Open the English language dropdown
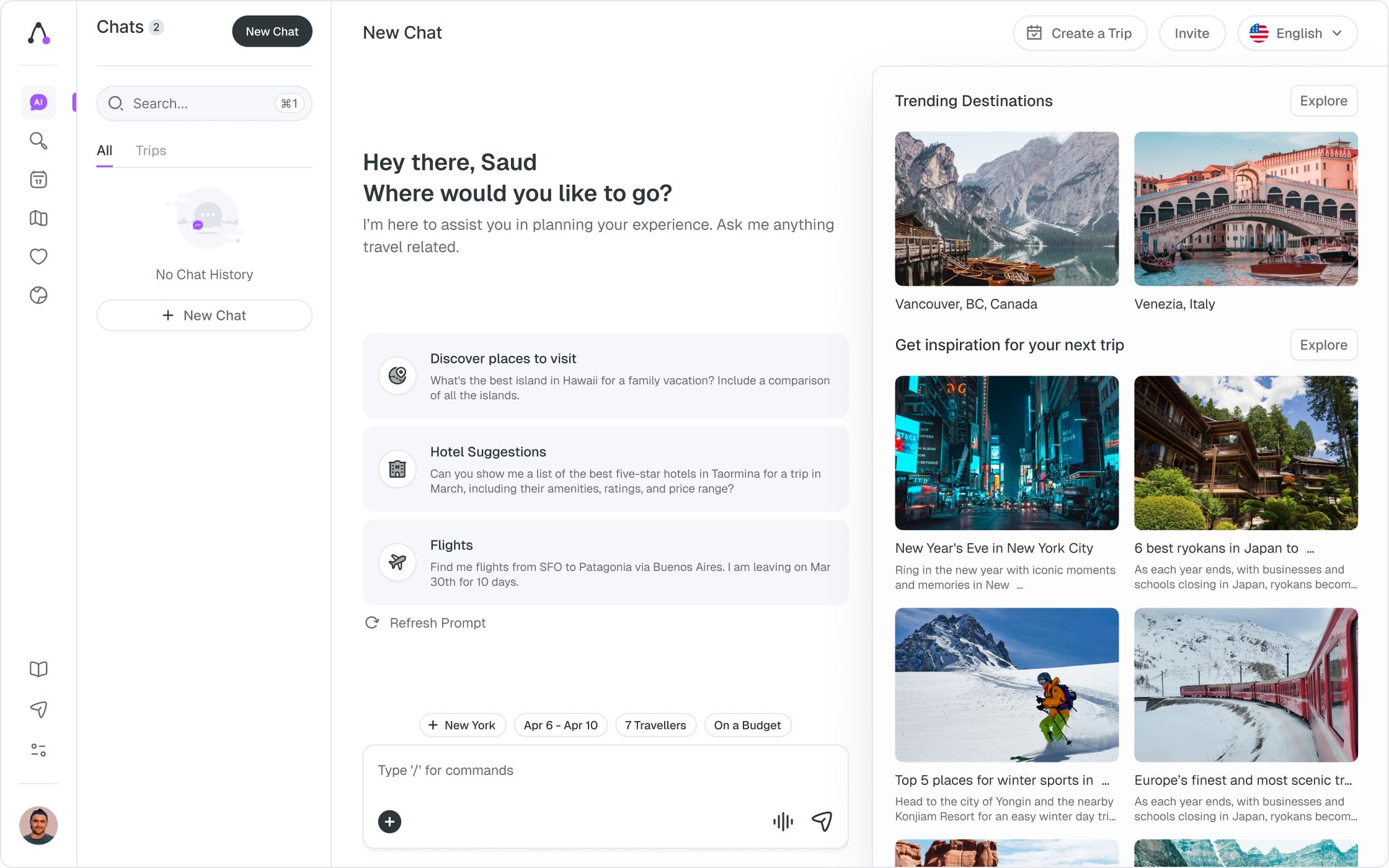The width and height of the screenshot is (1389, 868). pos(1297,33)
